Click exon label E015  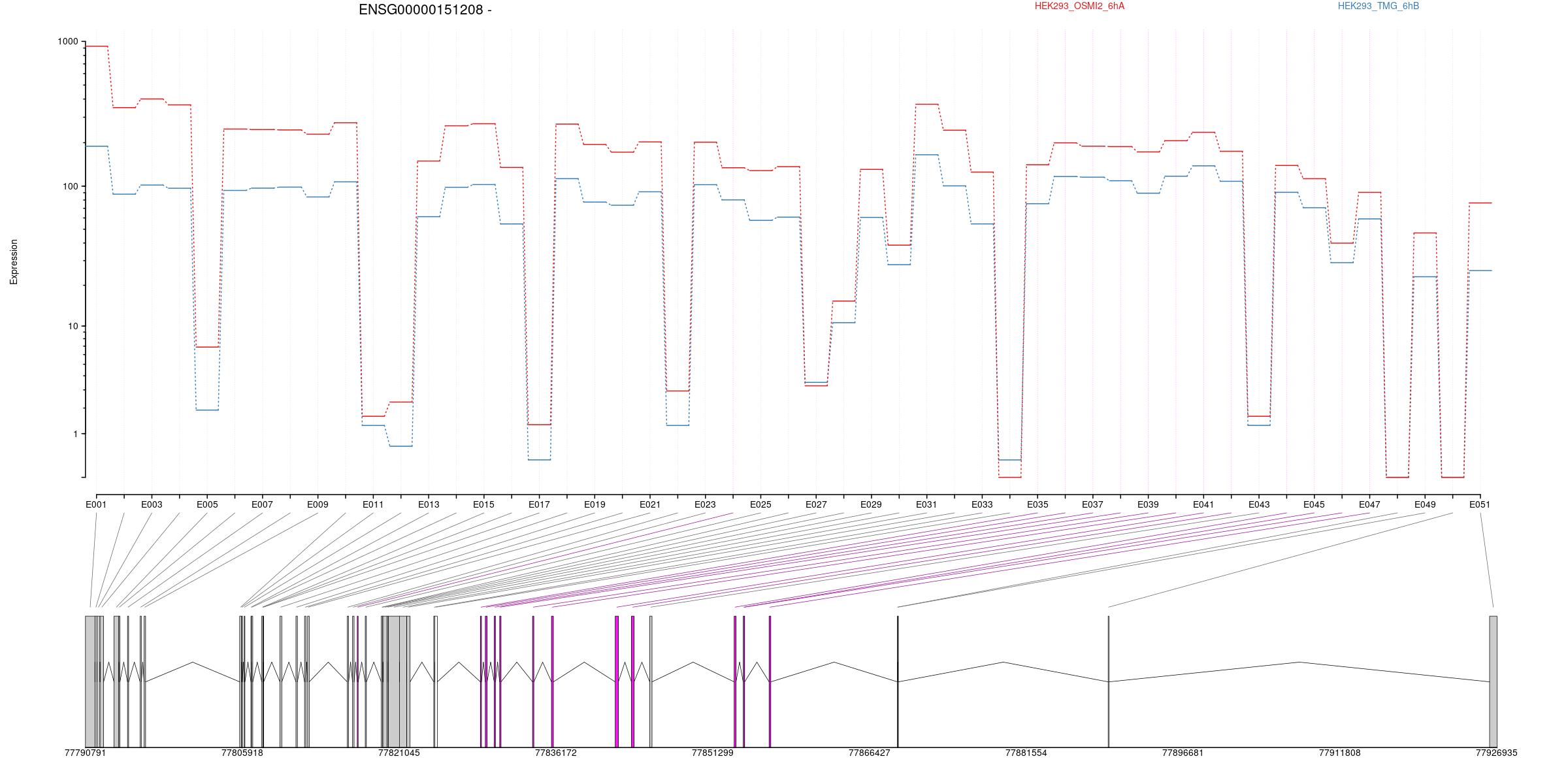[483, 504]
